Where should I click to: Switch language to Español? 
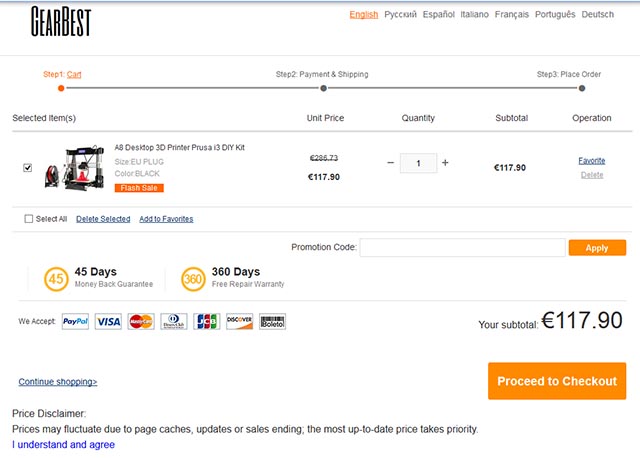pos(439,14)
